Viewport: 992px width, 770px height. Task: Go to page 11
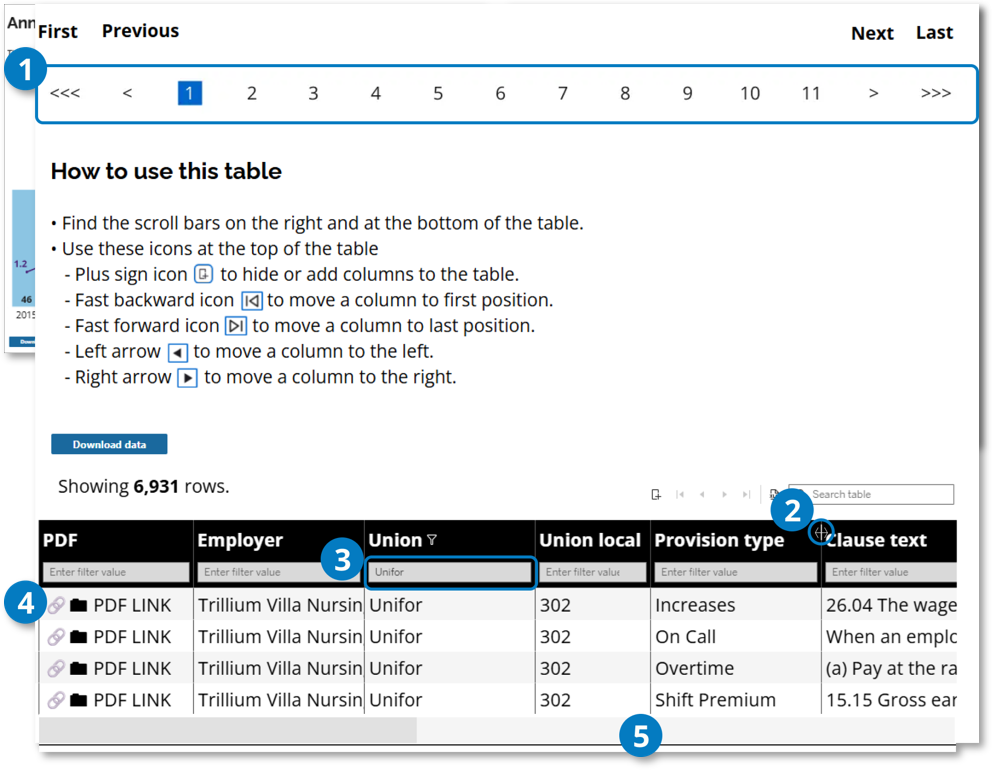[811, 94]
